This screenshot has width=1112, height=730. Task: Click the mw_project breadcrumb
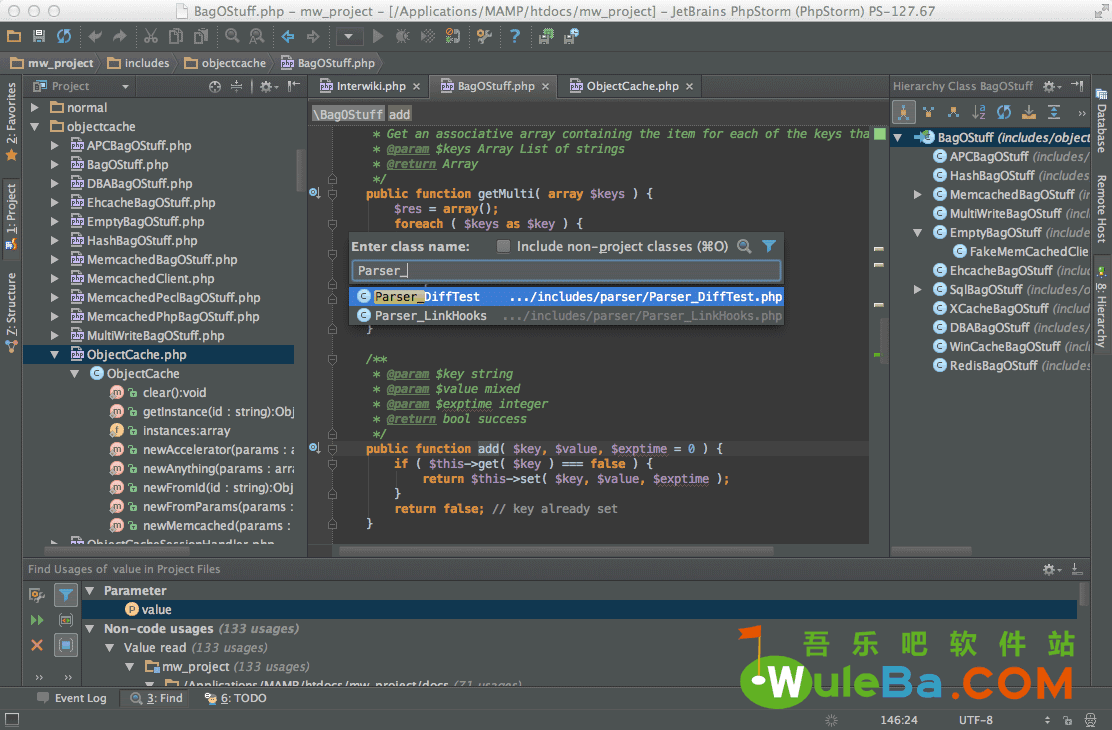pos(52,63)
